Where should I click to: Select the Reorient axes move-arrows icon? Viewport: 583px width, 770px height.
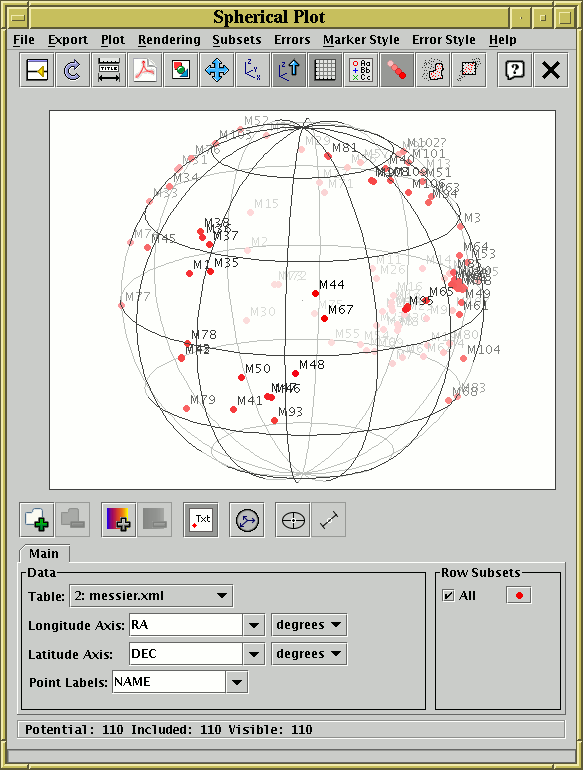(217, 70)
